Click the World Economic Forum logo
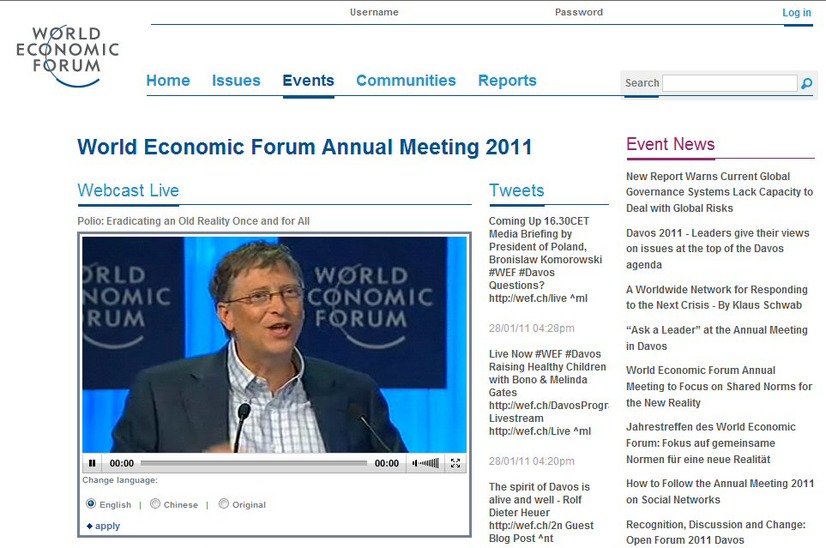This screenshot has height=548, width=826. [67, 55]
